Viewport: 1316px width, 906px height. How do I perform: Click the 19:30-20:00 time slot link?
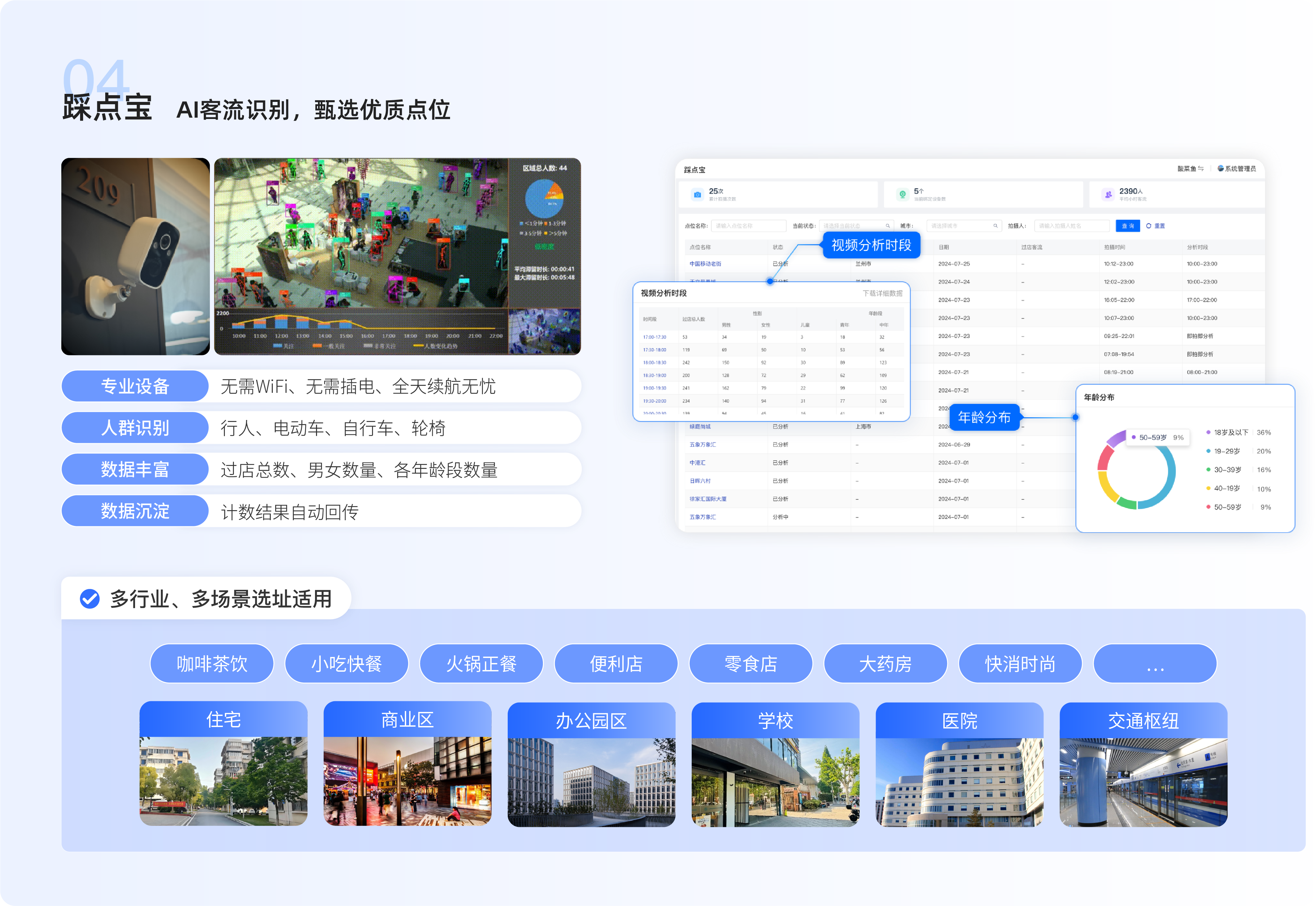click(x=654, y=401)
